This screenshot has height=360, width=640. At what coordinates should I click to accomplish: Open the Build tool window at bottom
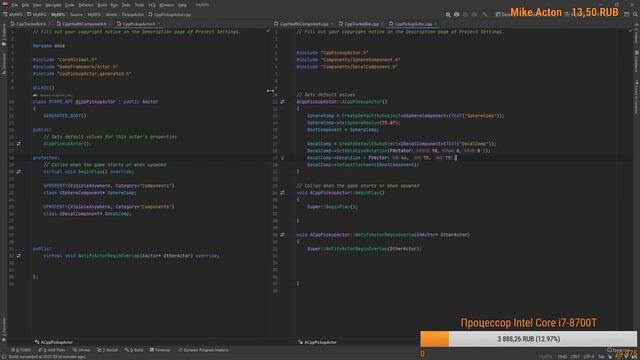click(x=134, y=350)
